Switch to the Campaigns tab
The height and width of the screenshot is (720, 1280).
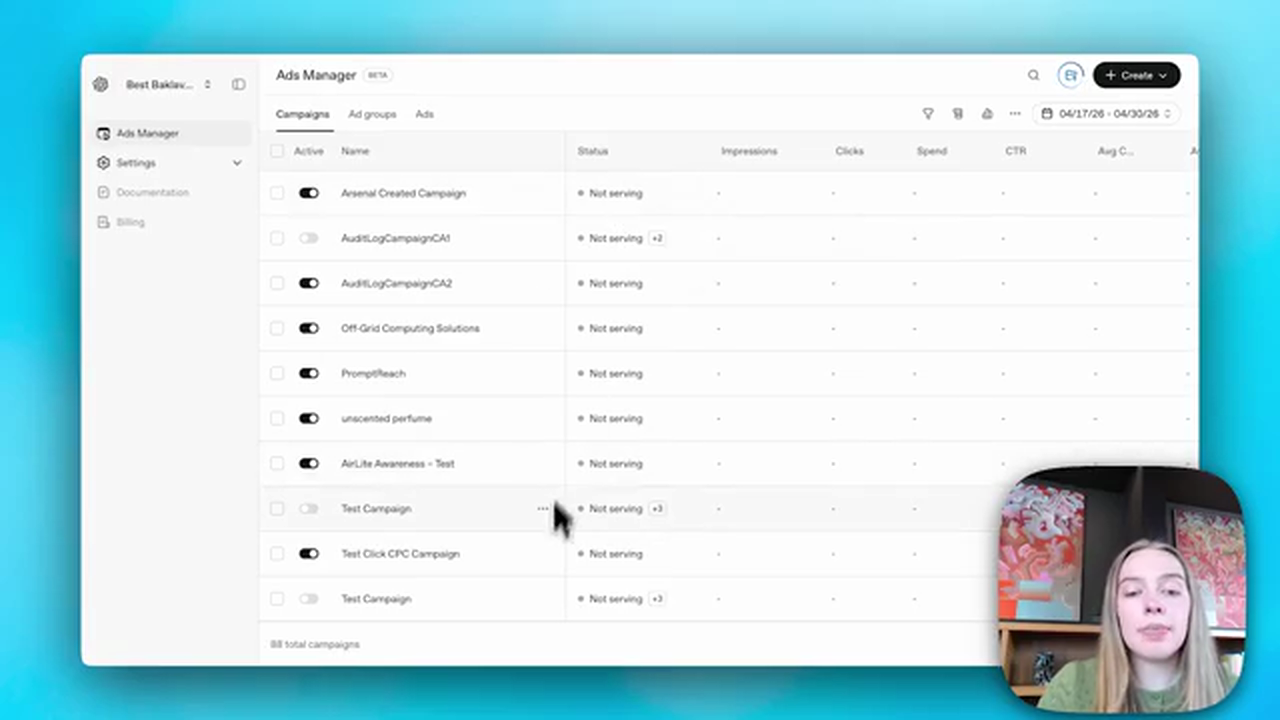point(302,114)
